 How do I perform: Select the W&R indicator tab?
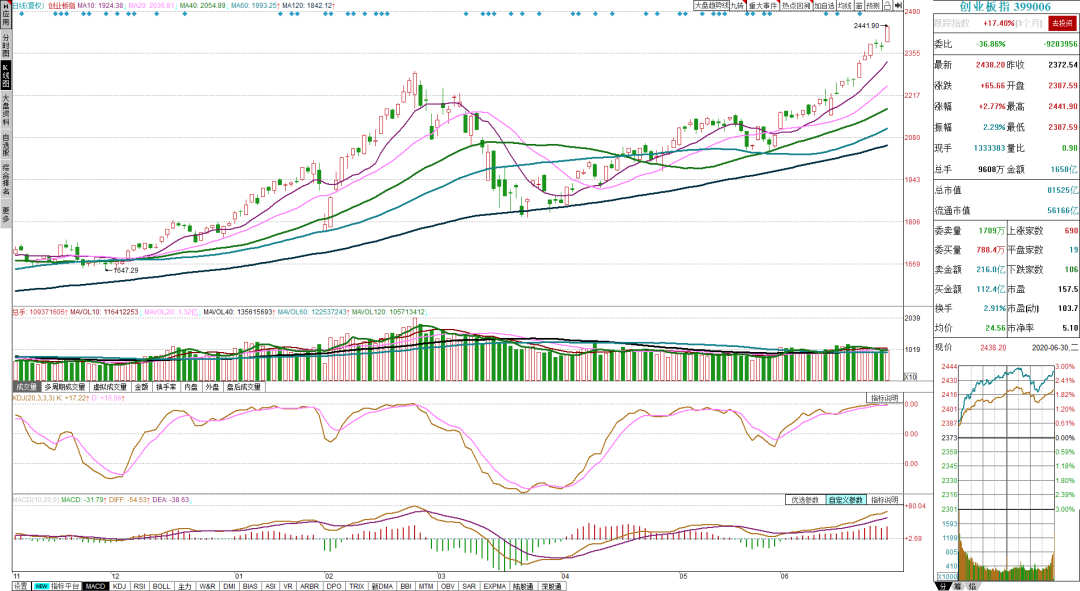[x=207, y=586]
